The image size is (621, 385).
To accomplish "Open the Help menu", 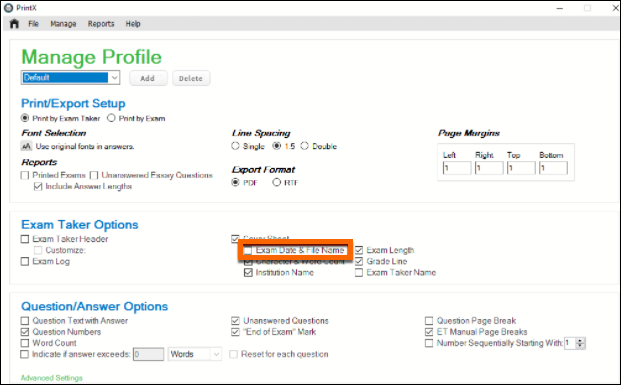I will click(133, 24).
